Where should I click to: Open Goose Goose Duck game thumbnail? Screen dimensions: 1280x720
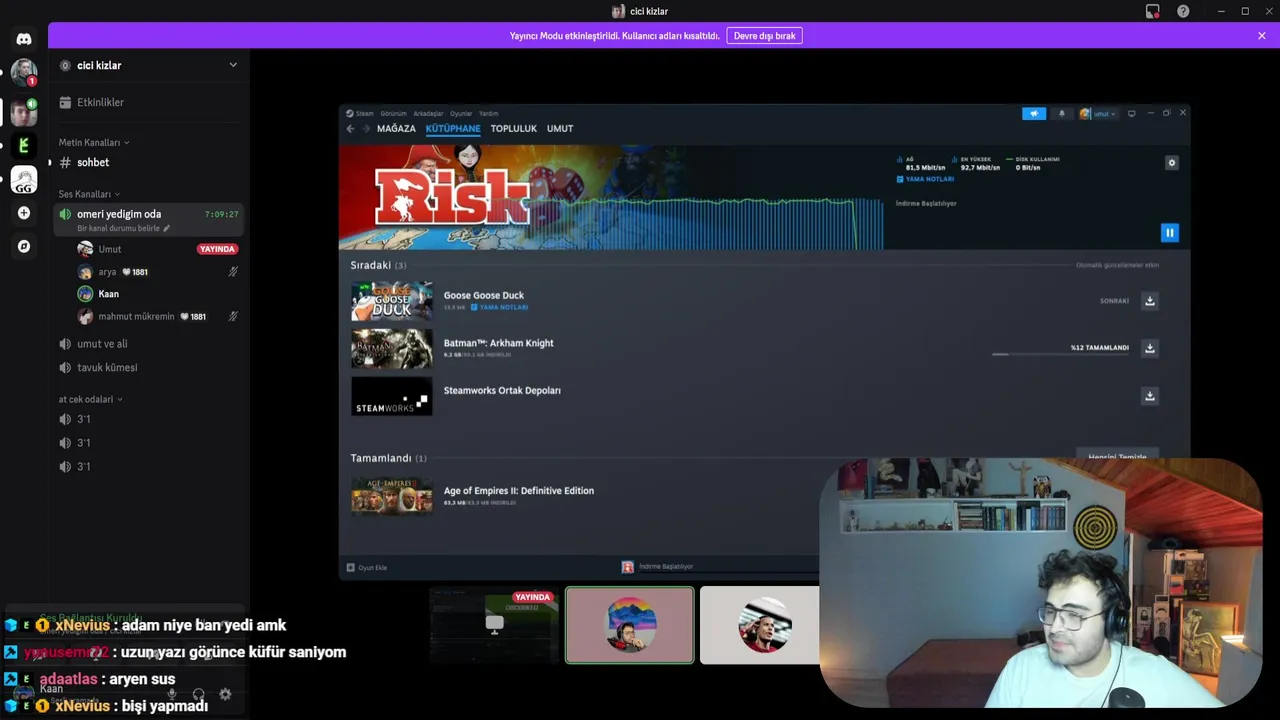pos(392,300)
